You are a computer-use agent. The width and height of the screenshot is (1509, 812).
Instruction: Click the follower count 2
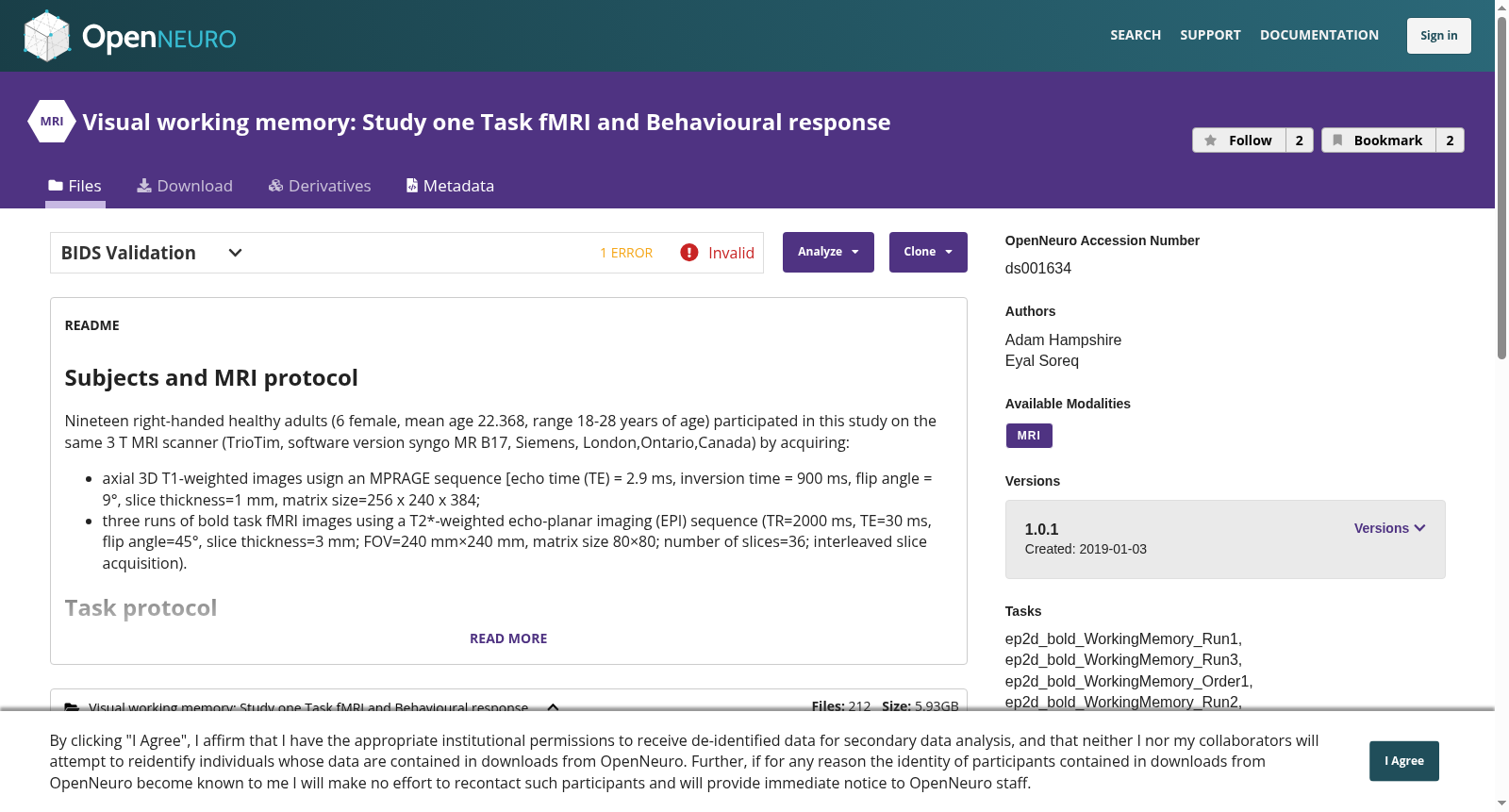click(x=1300, y=141)
